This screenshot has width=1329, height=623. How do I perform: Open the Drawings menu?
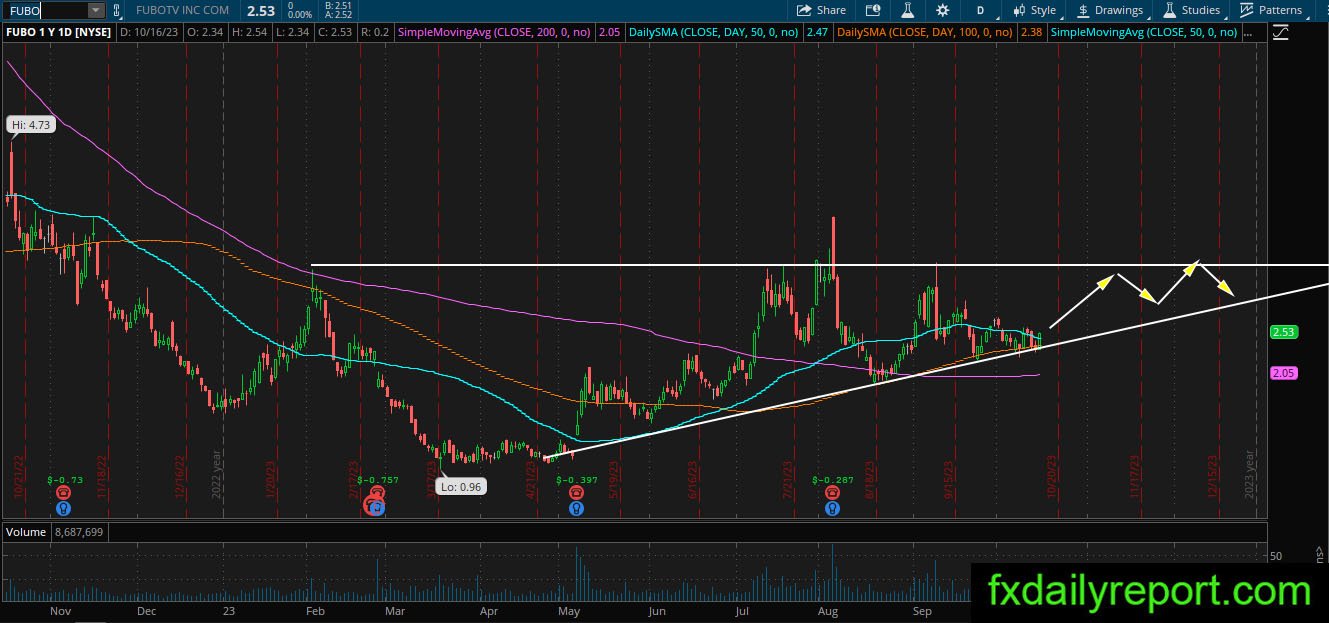[x=1109, y=10]
